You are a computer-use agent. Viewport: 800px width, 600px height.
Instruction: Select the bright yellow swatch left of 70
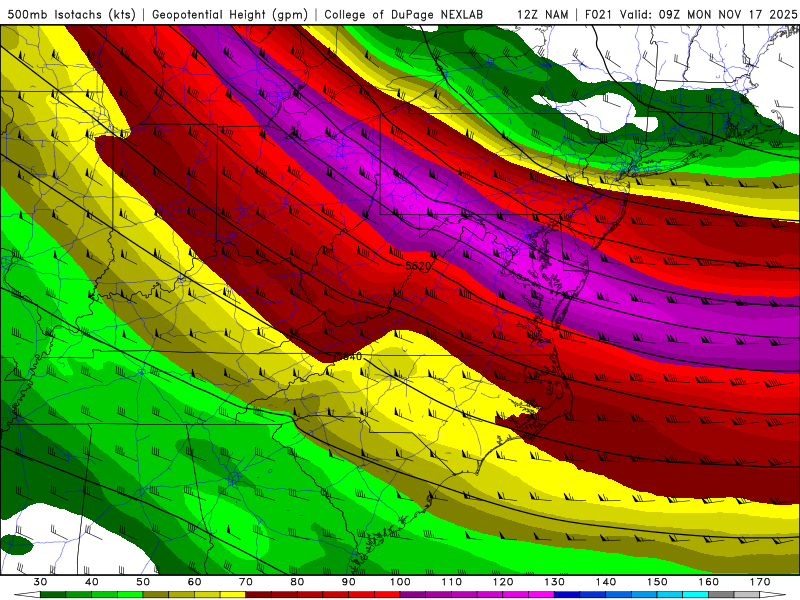tap(233, 594)
